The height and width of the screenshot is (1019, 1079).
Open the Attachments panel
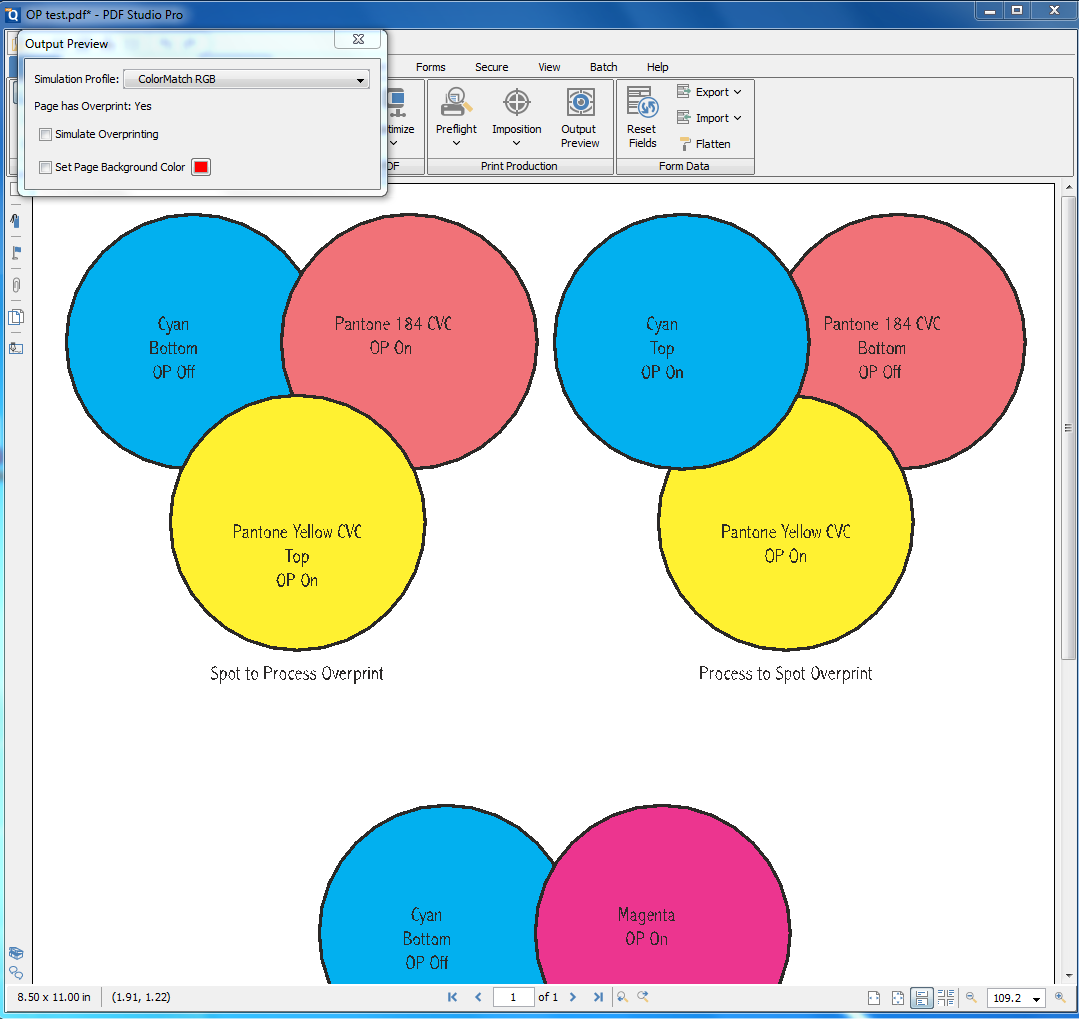click(15, 286)
